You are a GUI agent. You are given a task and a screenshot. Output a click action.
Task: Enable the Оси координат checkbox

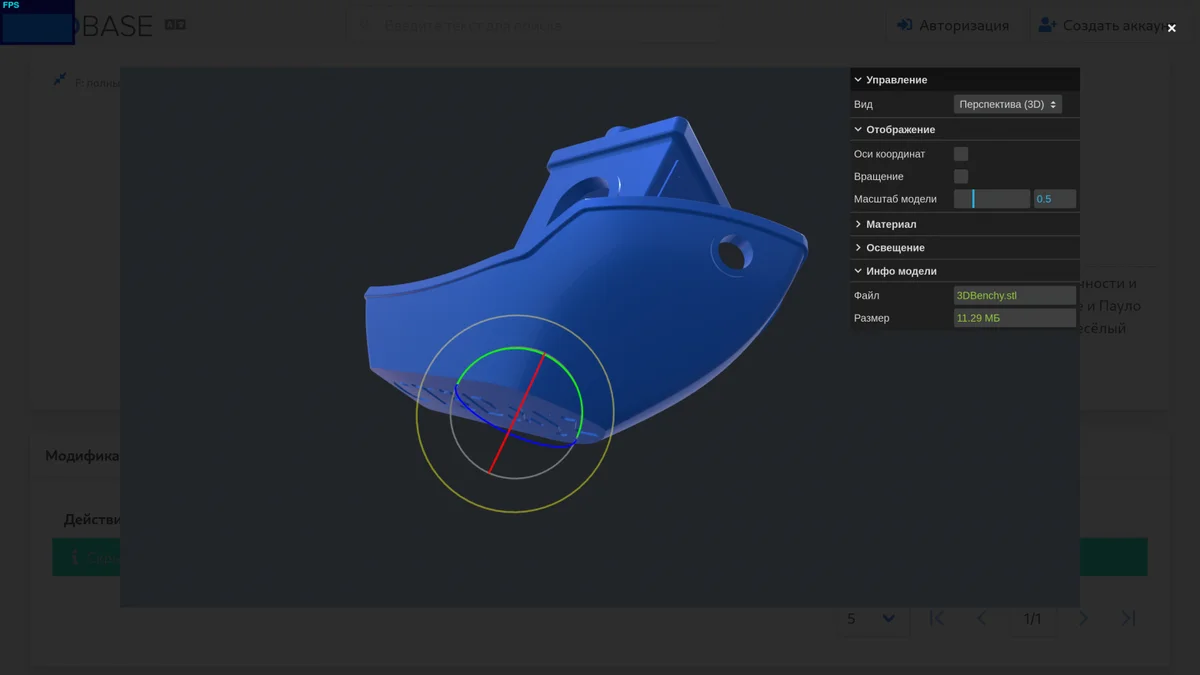pos(961,154)
